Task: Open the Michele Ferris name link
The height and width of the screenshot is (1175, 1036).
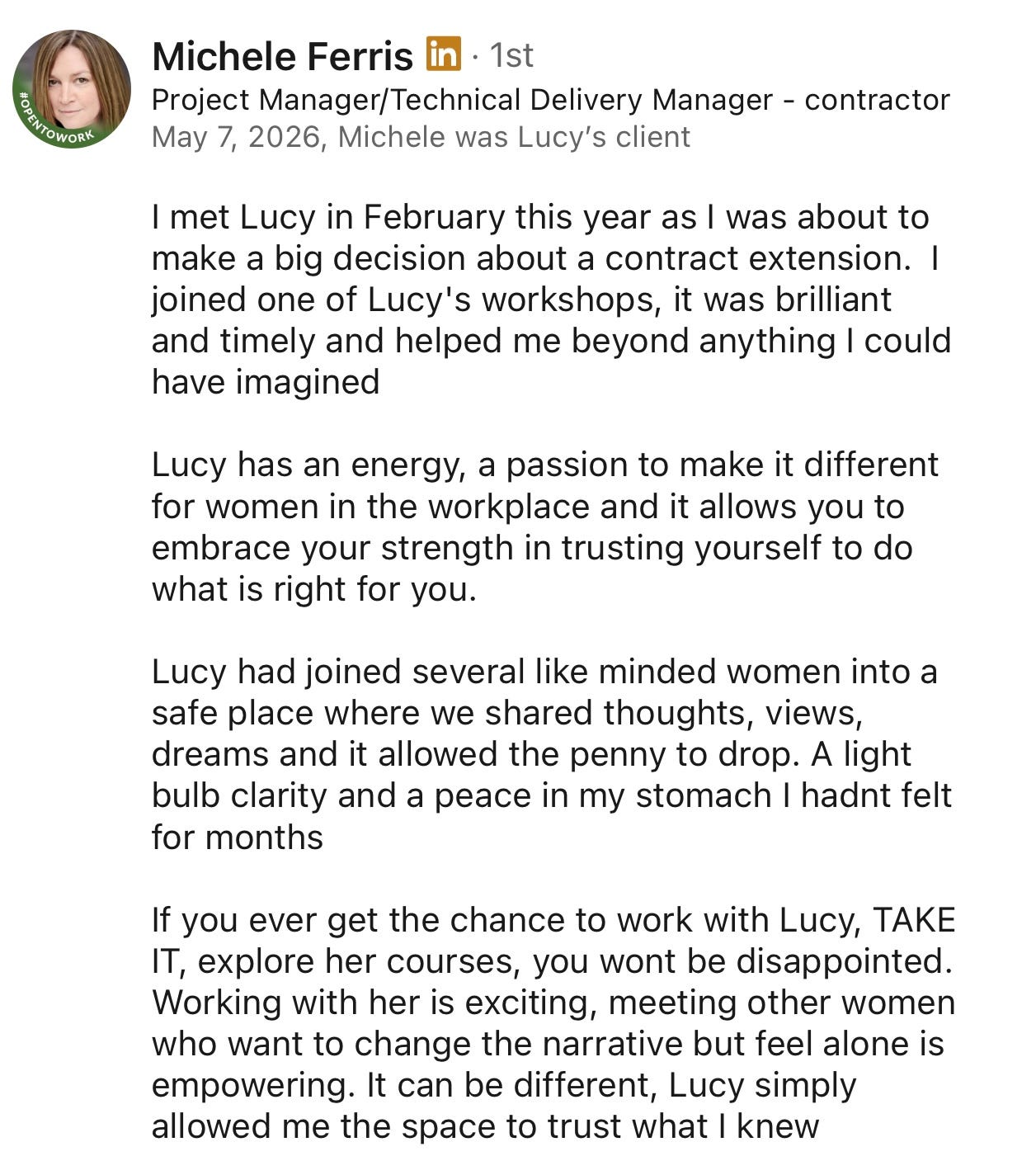Action: coord(282,56)
